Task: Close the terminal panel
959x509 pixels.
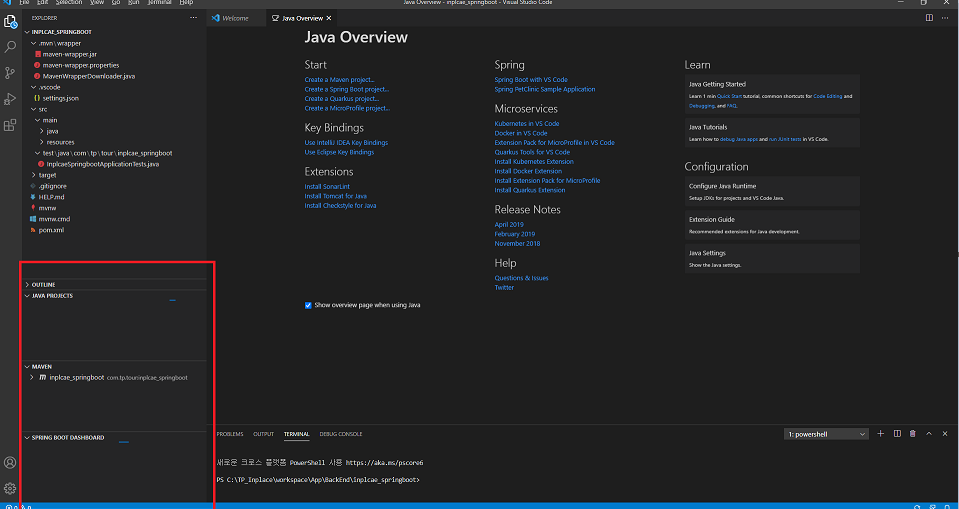Action: pyautogui.click(x=945, y=434)
